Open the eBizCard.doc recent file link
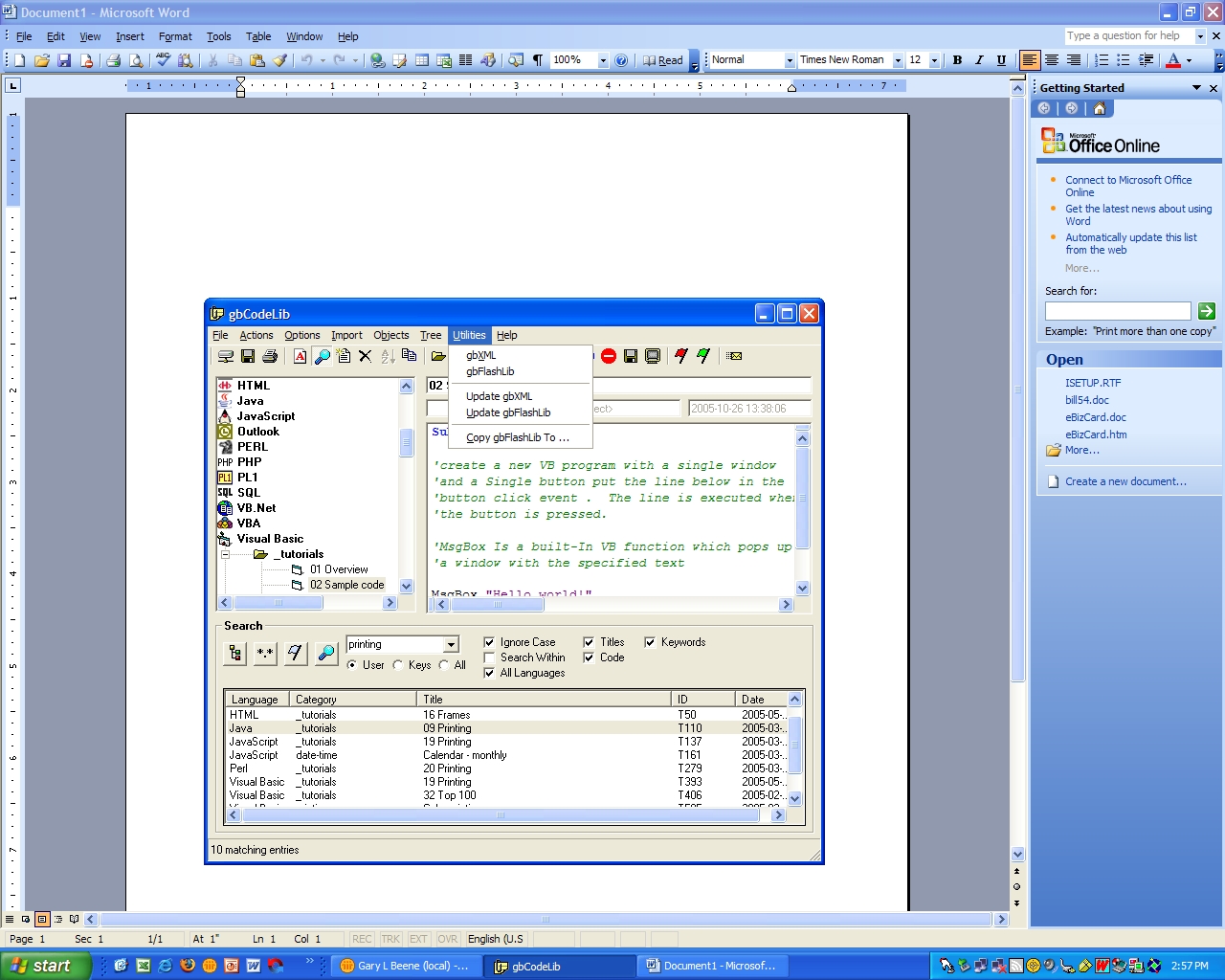The image size is (1225, 980). pos(1096,417)
